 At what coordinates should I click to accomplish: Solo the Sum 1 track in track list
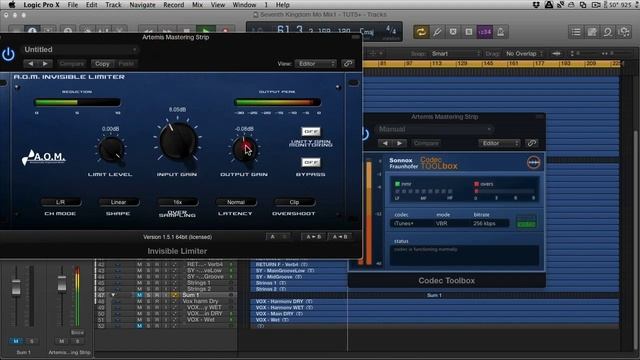pos(148,295)
